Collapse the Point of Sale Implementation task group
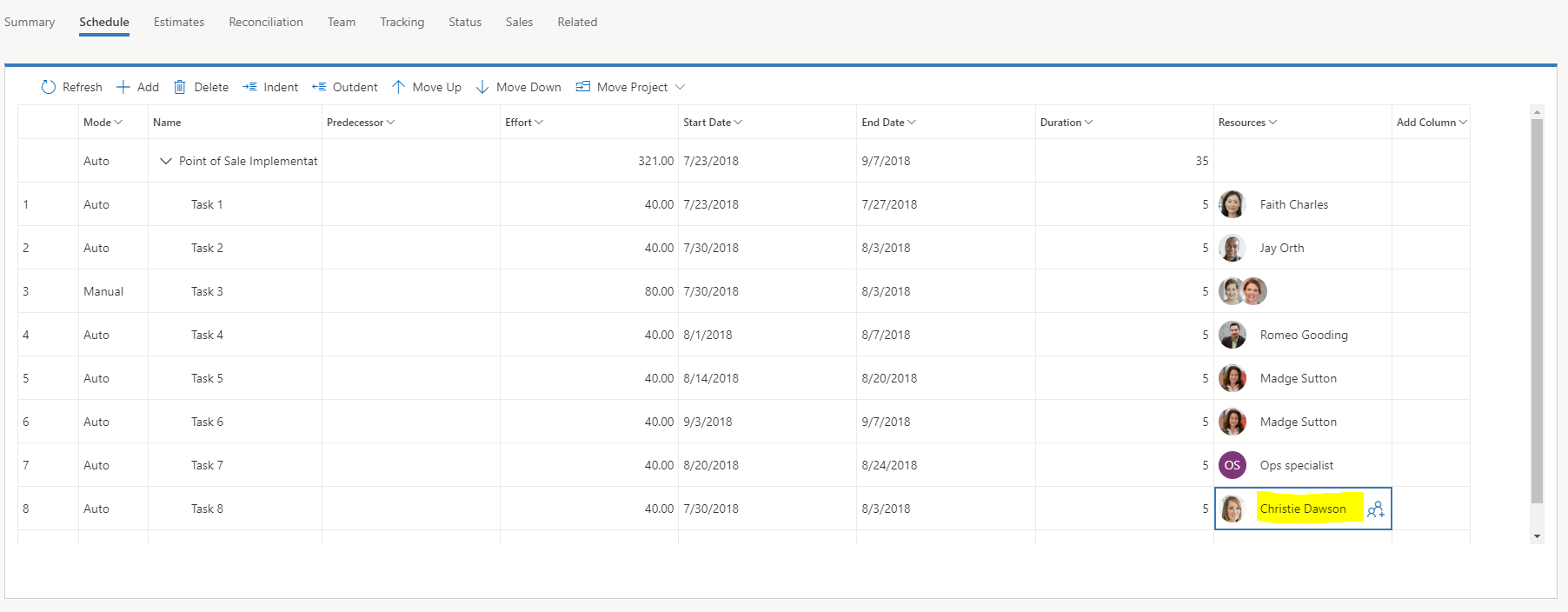 click(x=166, y=161)
